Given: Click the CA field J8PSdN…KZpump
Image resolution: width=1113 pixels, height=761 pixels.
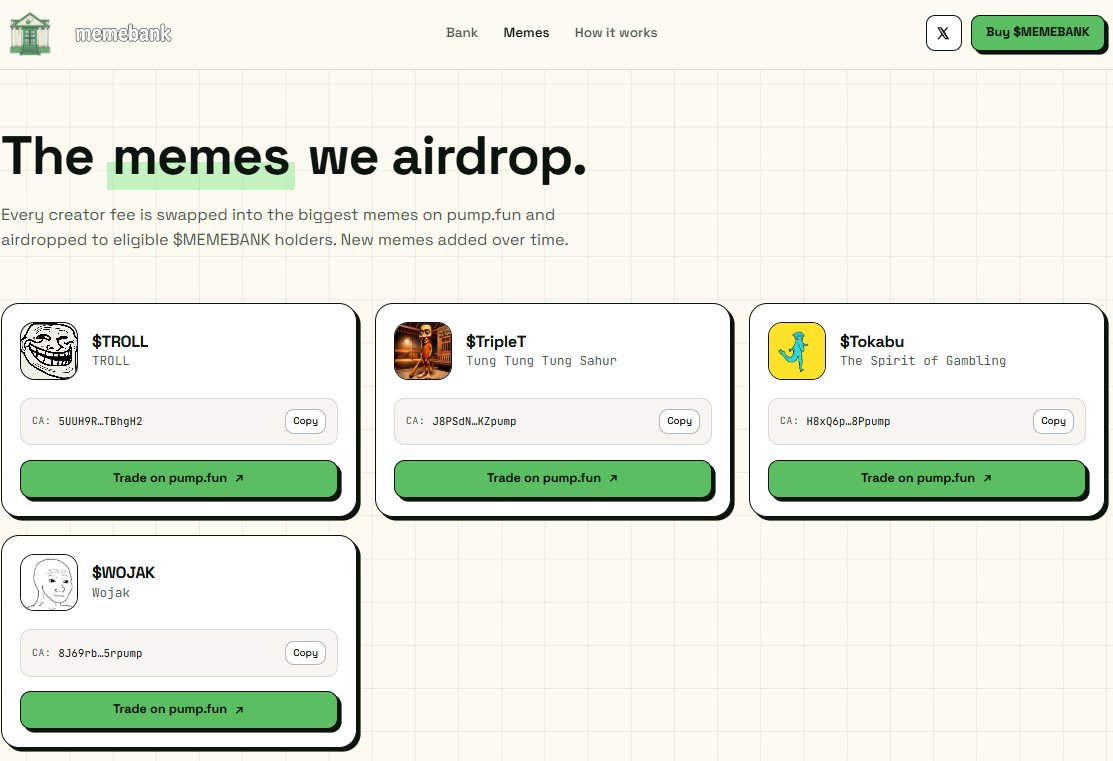Looking at the screenshot, I should click(x=553, y=421).
